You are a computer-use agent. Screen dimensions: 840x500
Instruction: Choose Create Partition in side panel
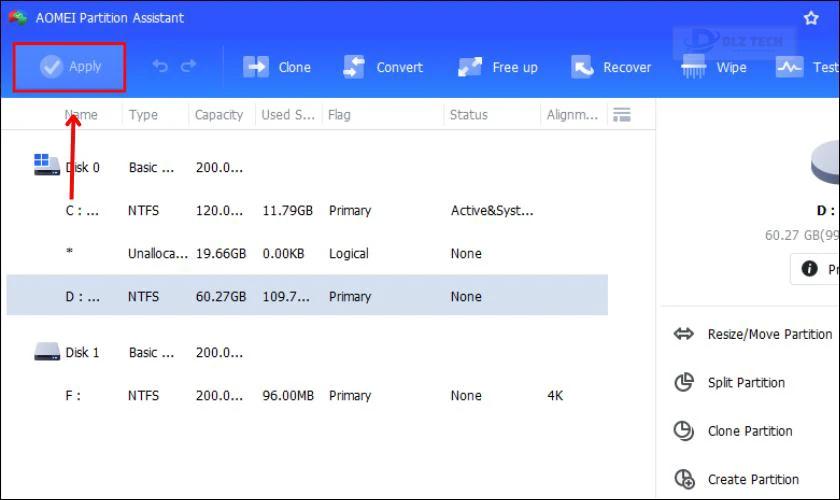pyautogui.click(x=753, y=479)
